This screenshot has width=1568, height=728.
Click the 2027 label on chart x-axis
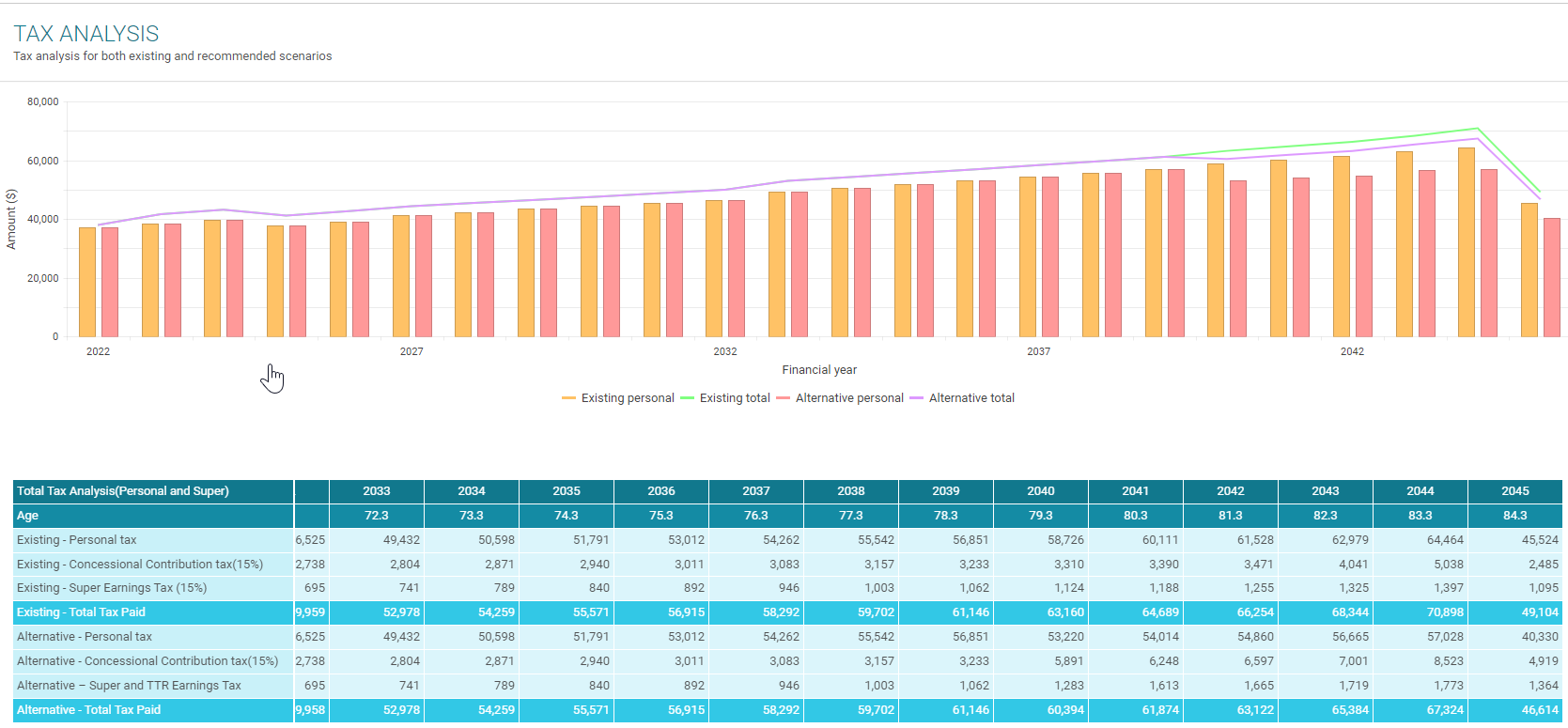[x=411, y=351]
